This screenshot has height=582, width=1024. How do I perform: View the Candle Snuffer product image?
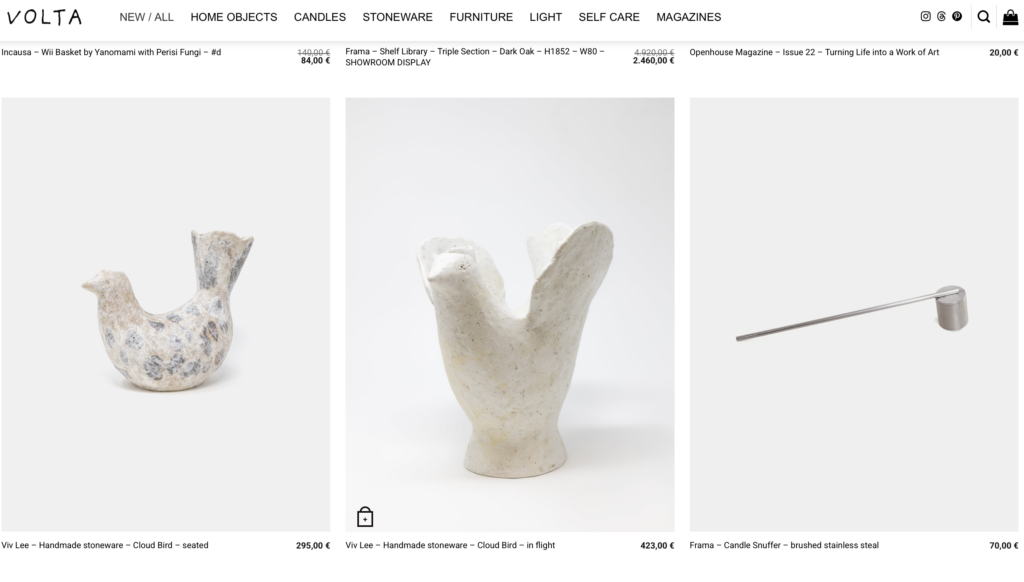coord(854,315)
